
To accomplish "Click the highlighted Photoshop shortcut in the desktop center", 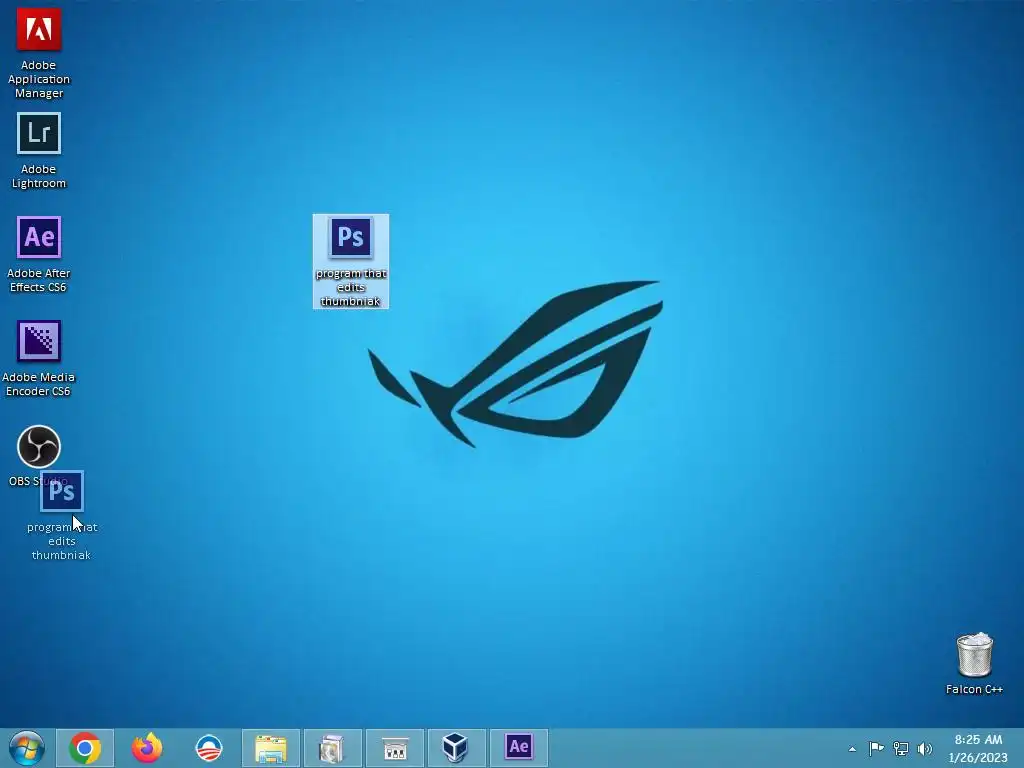I will (x=351, y=261).
